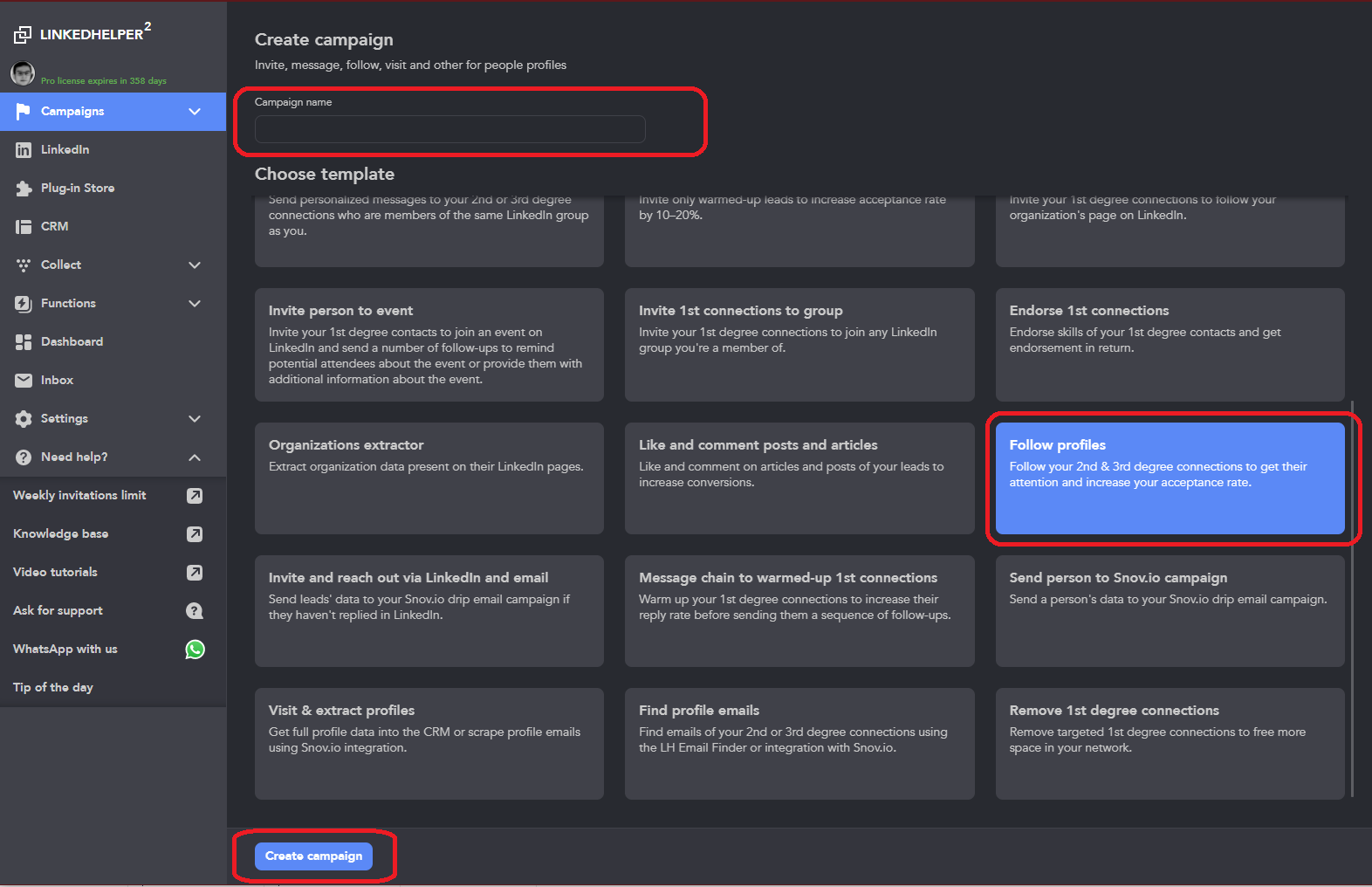Expand the Settings submenu chevron

click(195, 419)
